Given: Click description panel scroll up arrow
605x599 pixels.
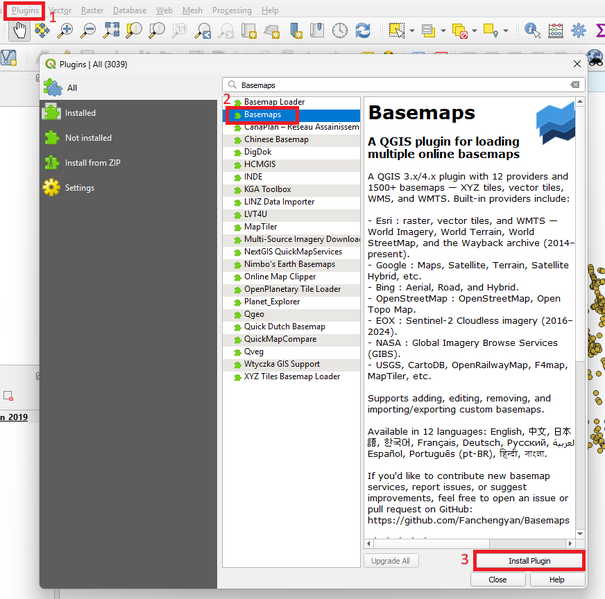Looking at the screenshot, I should [580, 102].
